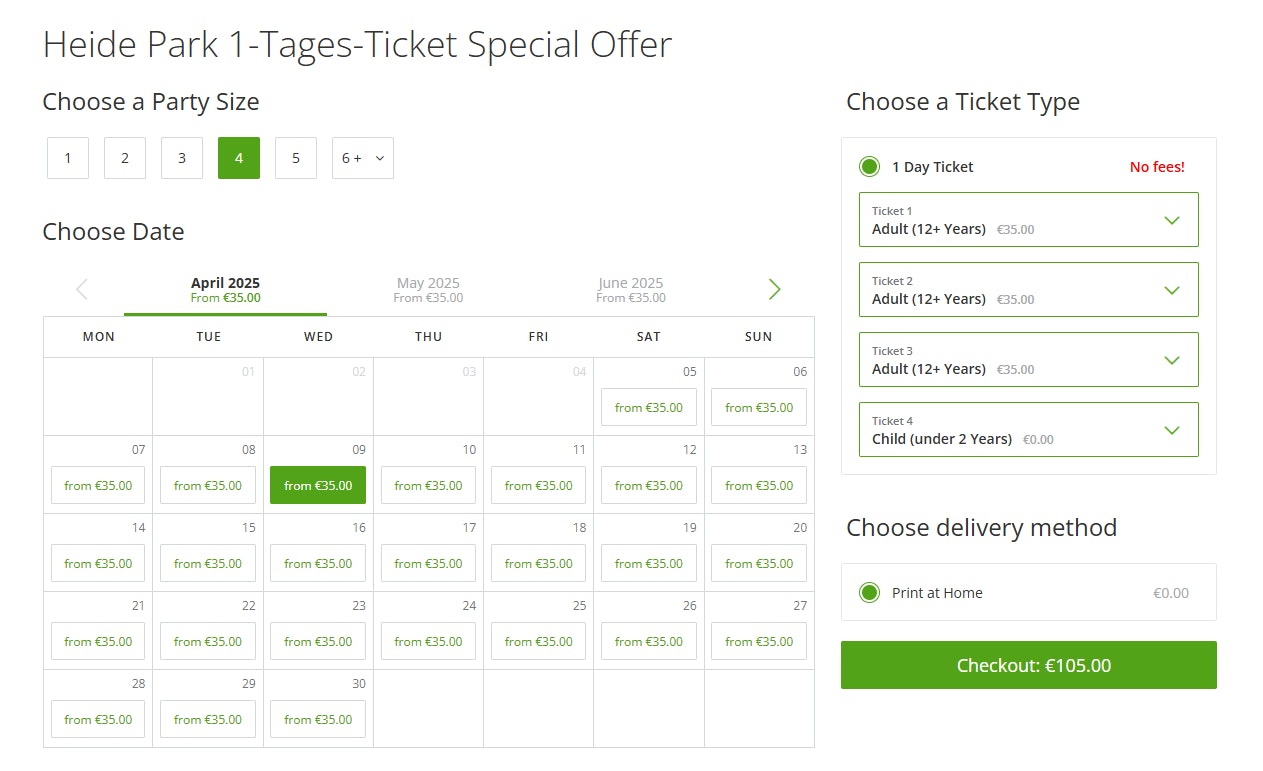Click the next month arrow
The image size is (1263, 771).
[773, 289]
